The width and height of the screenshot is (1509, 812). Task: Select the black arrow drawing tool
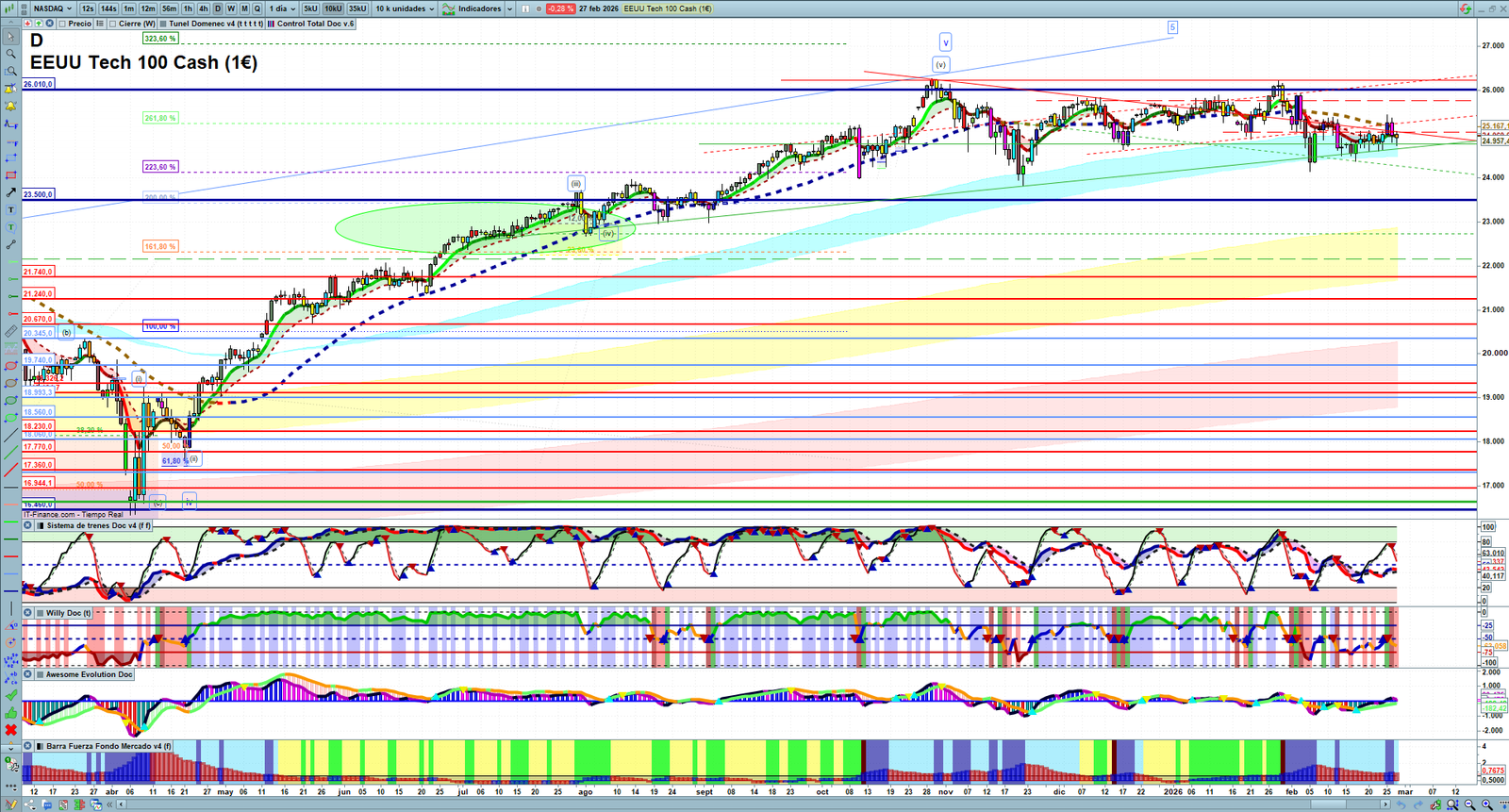(x=10, y=192)
